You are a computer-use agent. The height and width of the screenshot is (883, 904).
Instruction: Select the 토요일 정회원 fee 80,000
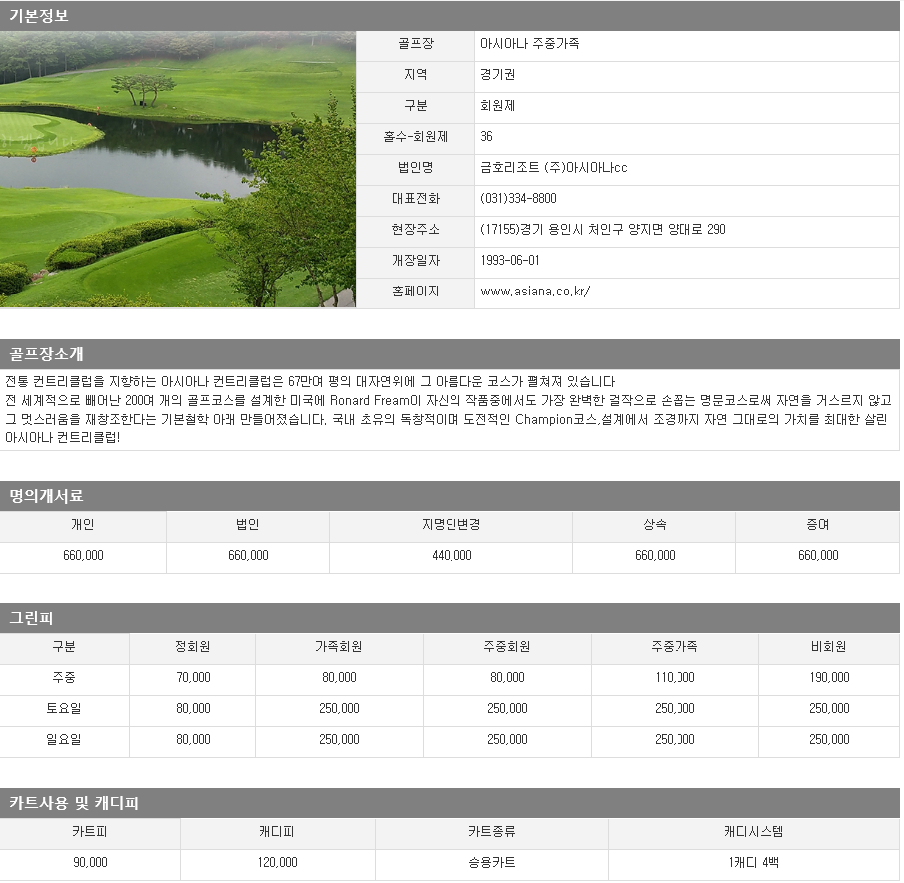[193, 709]
